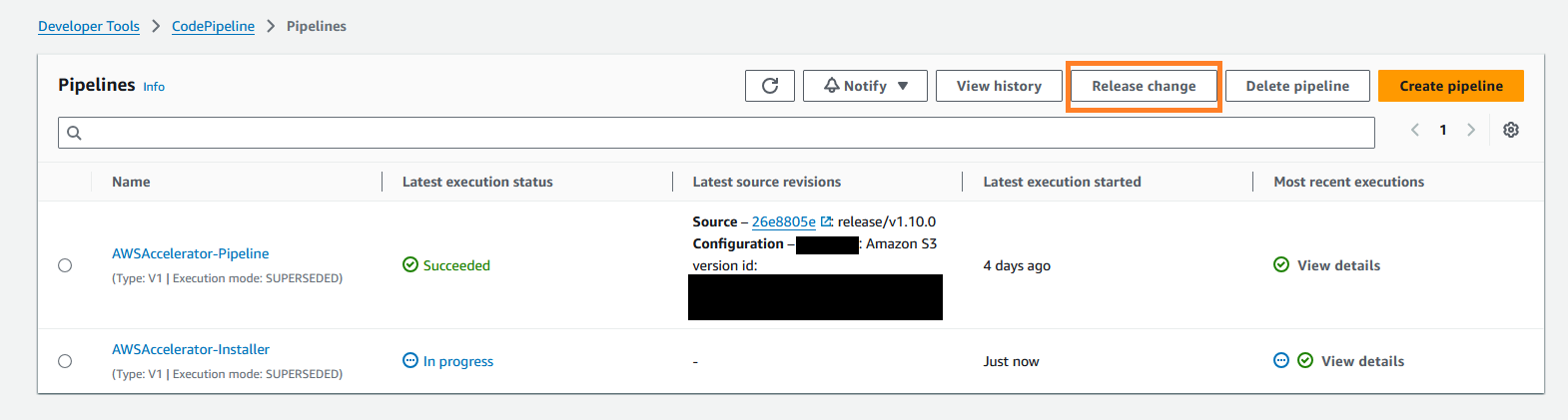Click green success icon in AWSAccelerator-Pipeline executions

(x=1281, y=264)
